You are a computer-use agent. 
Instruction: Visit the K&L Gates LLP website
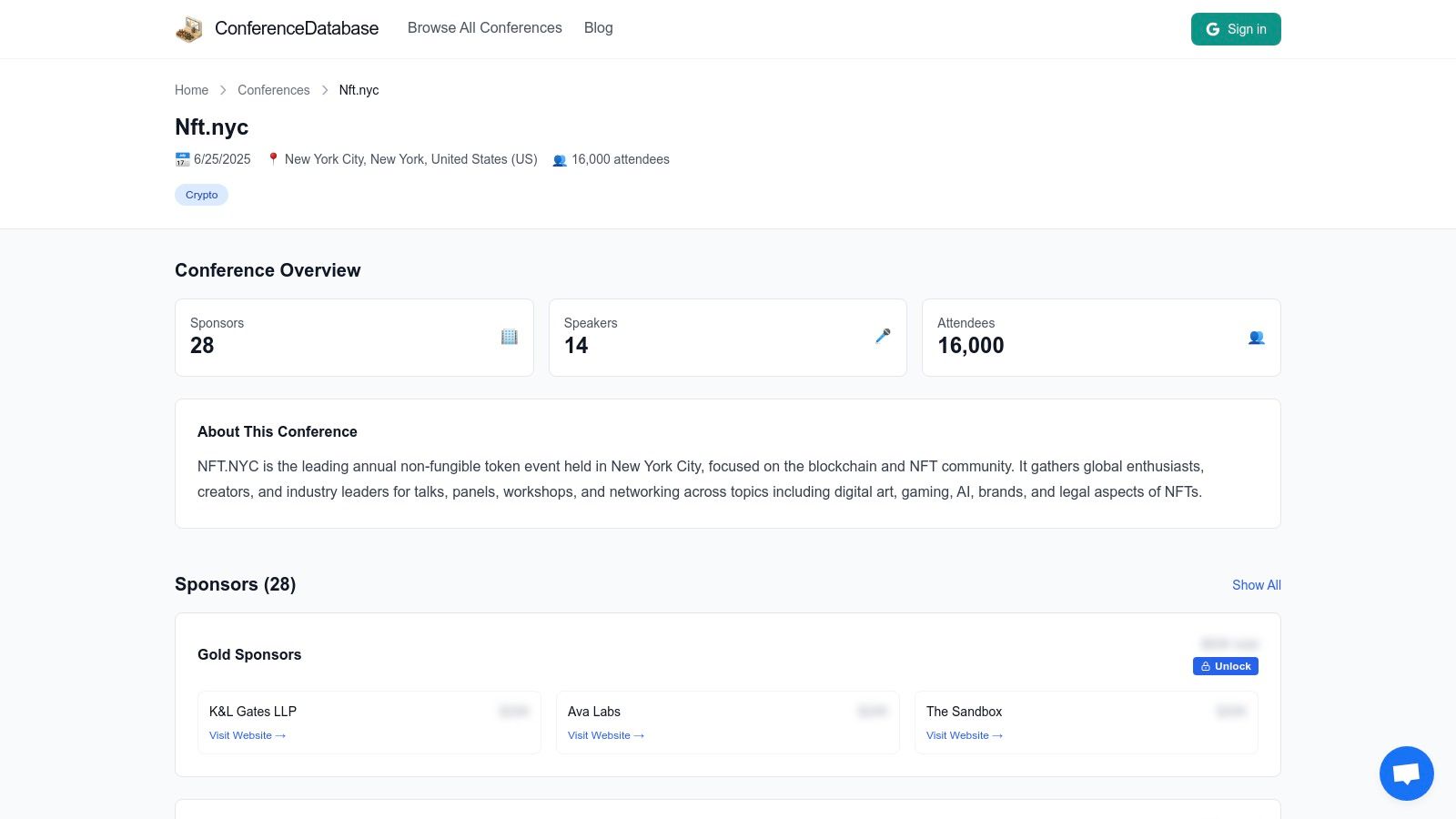pyautogui.click(x=247, y=735)
